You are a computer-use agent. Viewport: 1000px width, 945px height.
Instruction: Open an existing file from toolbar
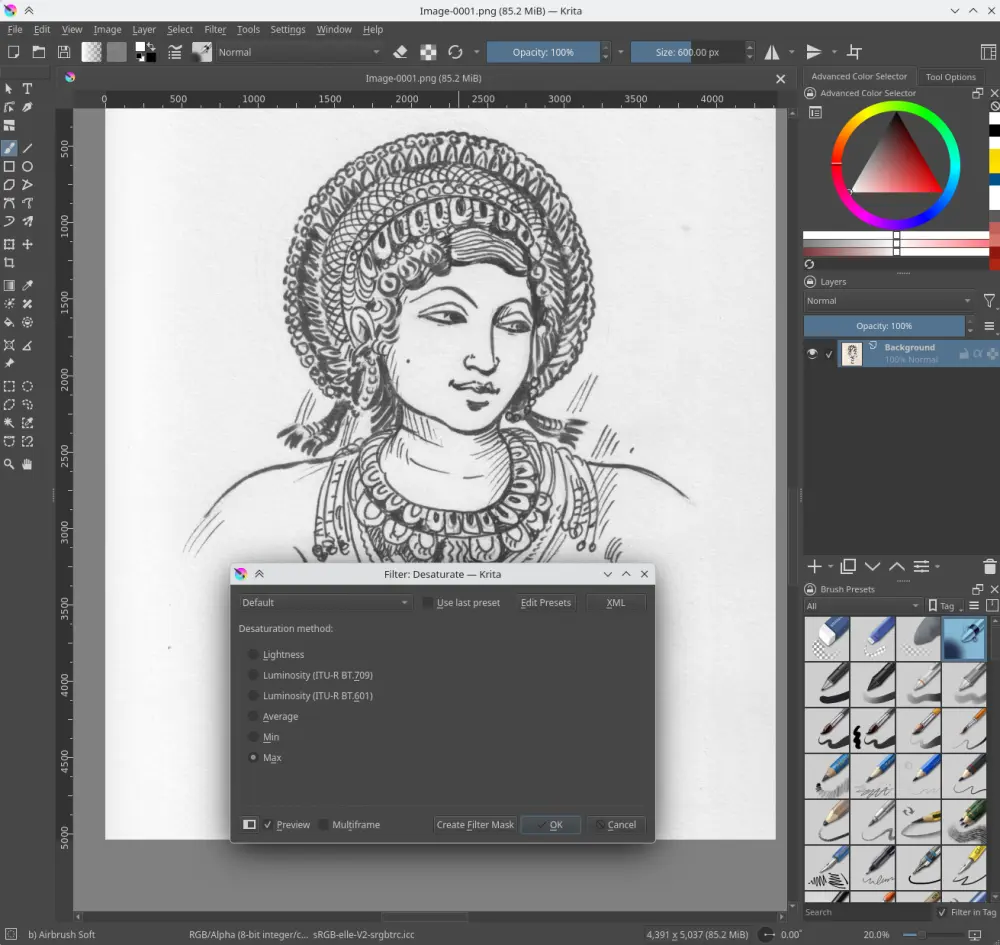click(39, 52)
